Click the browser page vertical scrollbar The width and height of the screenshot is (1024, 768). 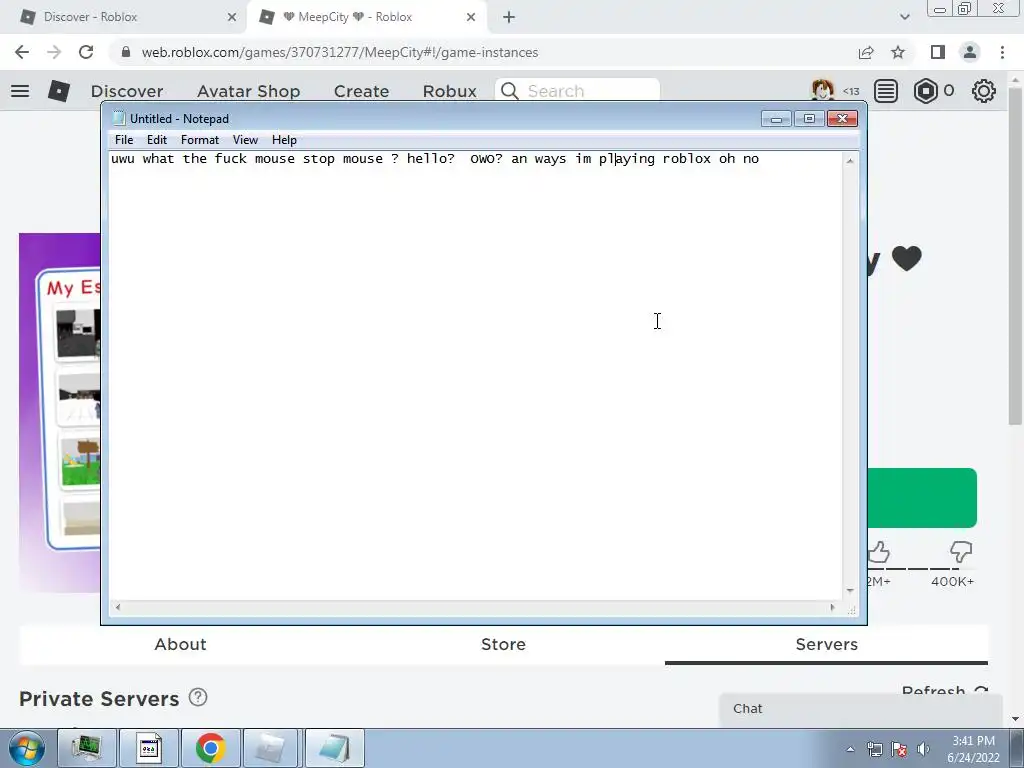[x=1015, y=255]
